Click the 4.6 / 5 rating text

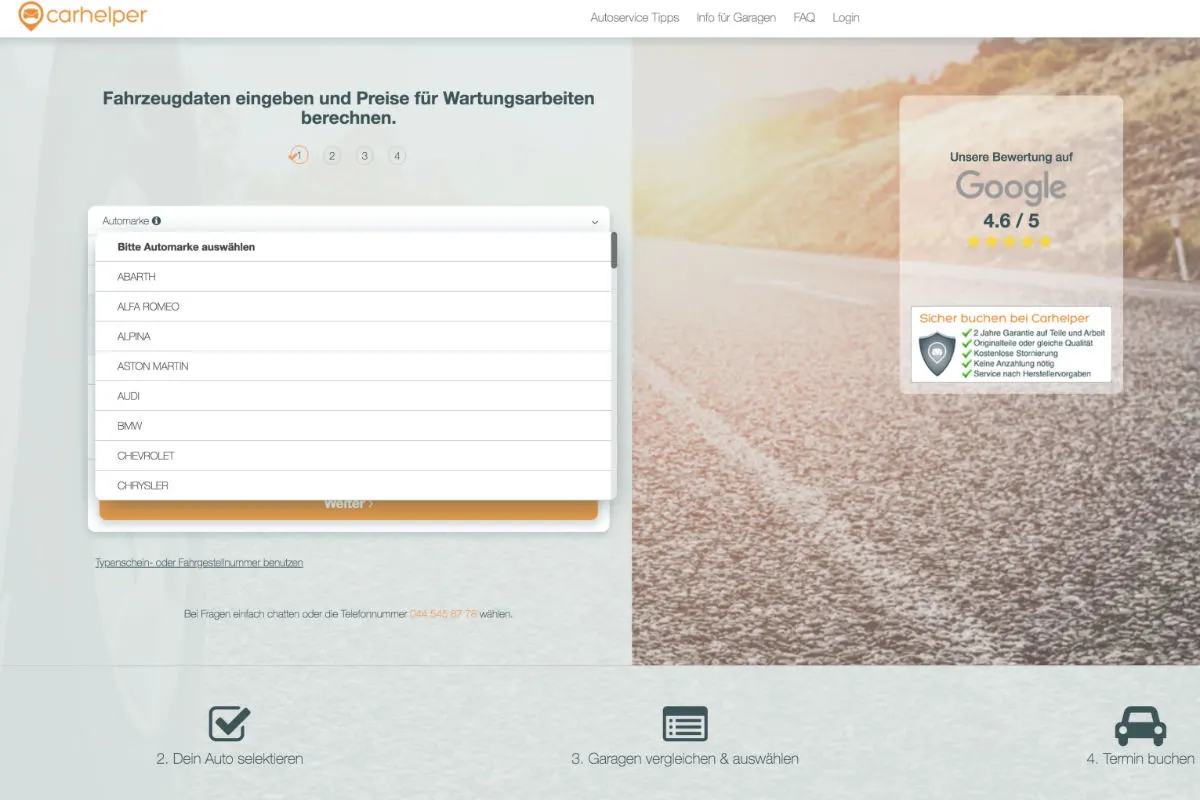[1011, 221]
